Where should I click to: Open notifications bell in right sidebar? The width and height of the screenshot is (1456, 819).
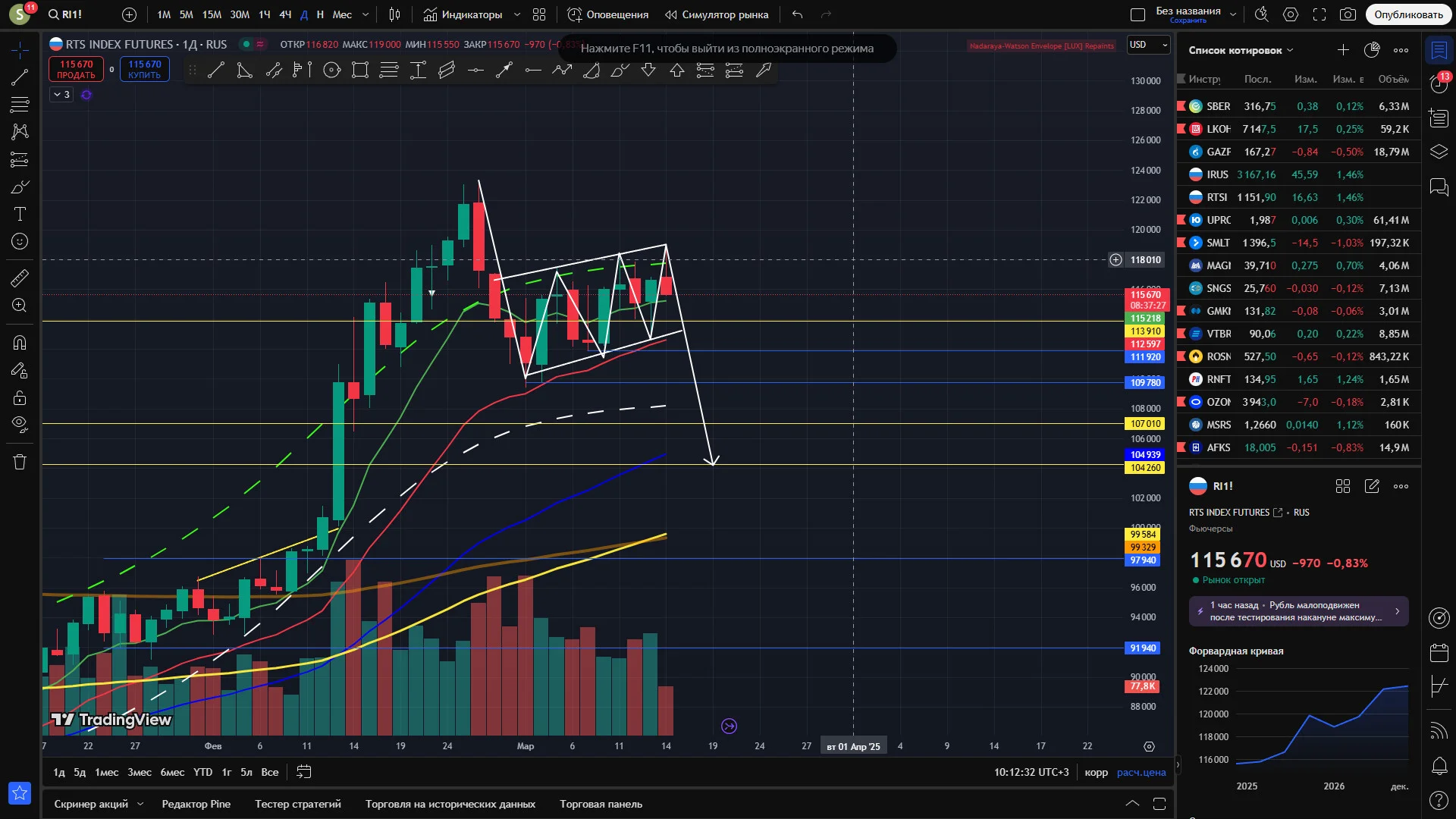tap(1439, 766)
